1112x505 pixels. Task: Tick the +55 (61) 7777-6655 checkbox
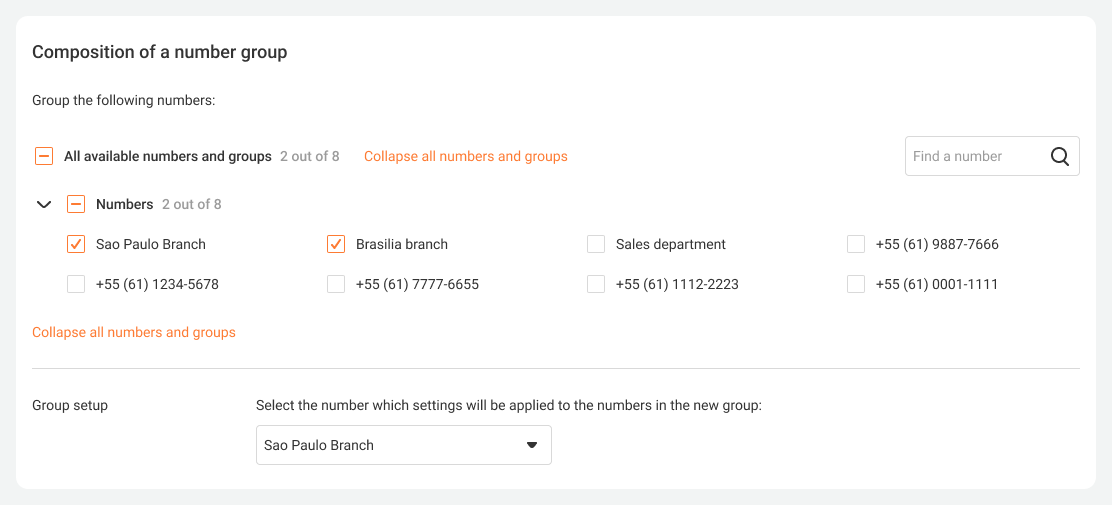[x=336, y=284]
